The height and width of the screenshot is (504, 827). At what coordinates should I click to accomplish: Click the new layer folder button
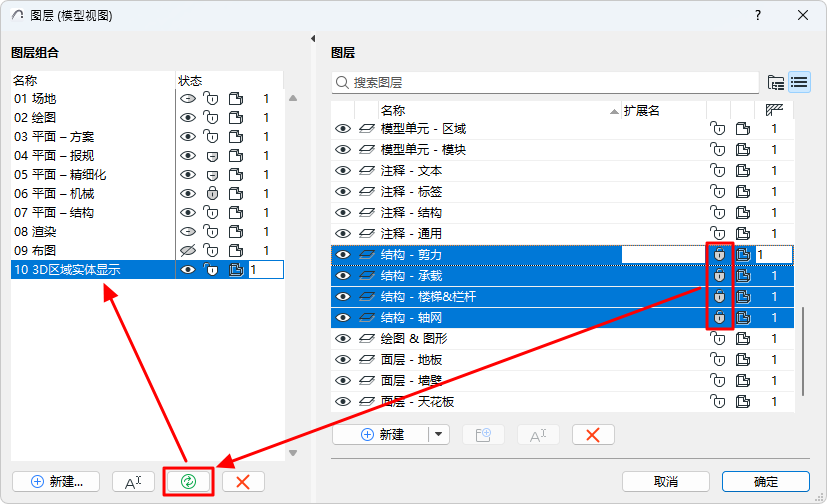[483, 435]
